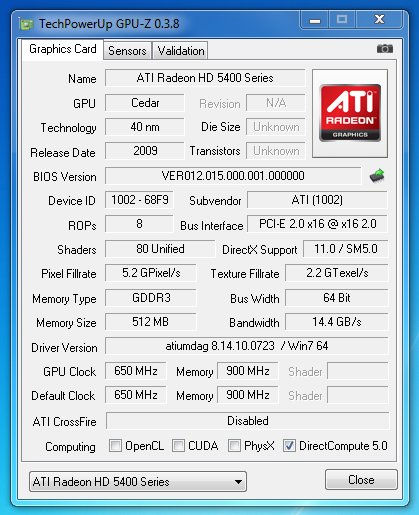Click the Device ID field showing 1002 - 68F9
This screenshot has height=515, width=419.
[139, 200]
